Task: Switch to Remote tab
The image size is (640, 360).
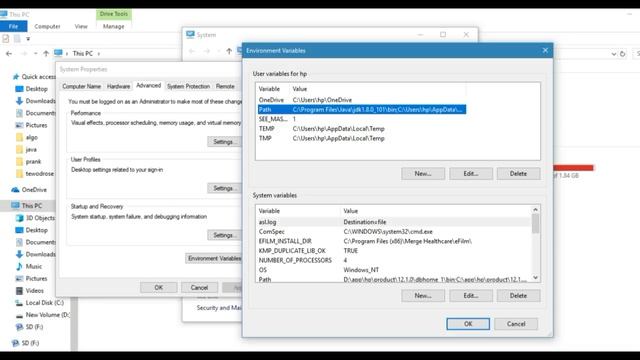Action: [x=225, y=87]
